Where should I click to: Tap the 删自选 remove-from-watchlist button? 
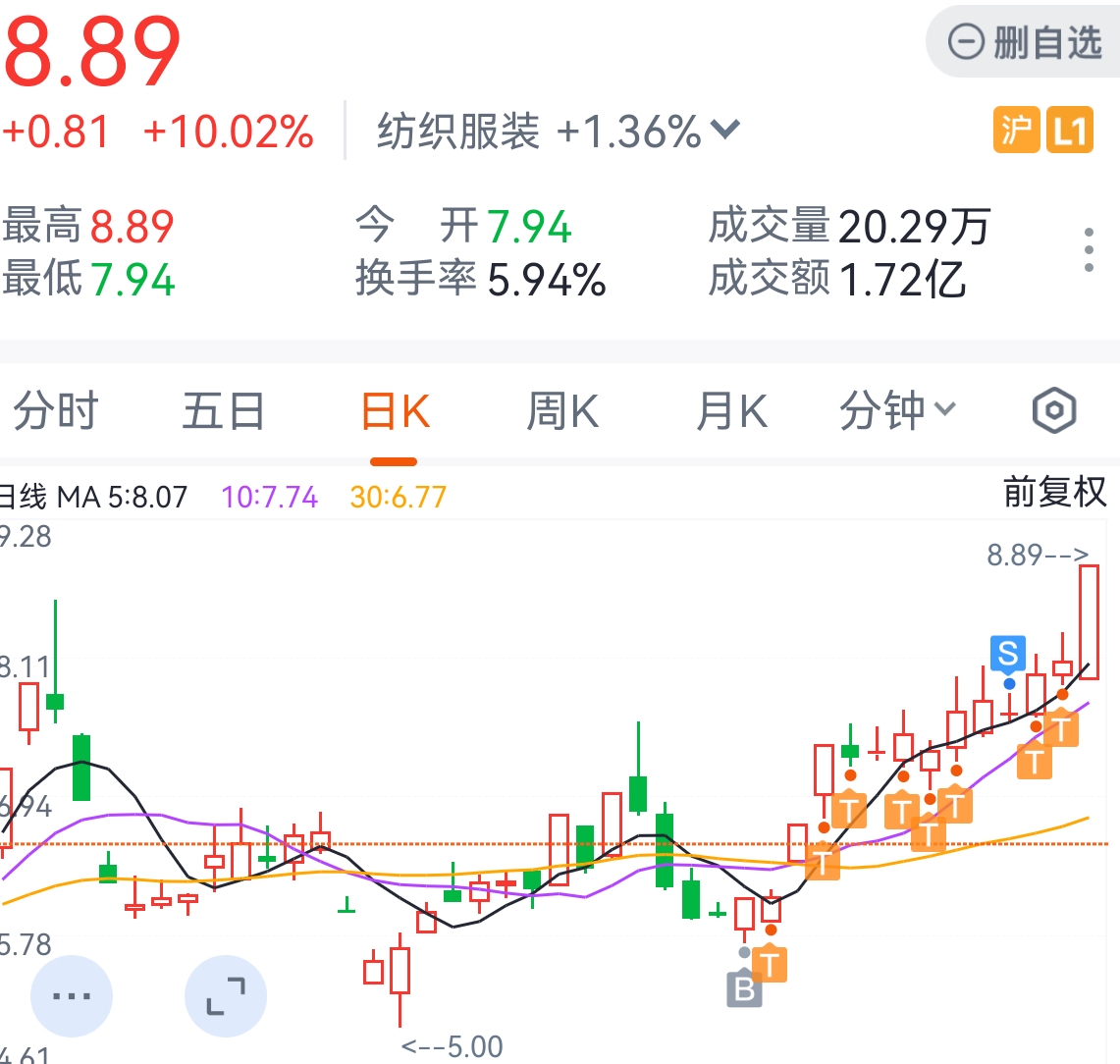tap(1024, 42)
